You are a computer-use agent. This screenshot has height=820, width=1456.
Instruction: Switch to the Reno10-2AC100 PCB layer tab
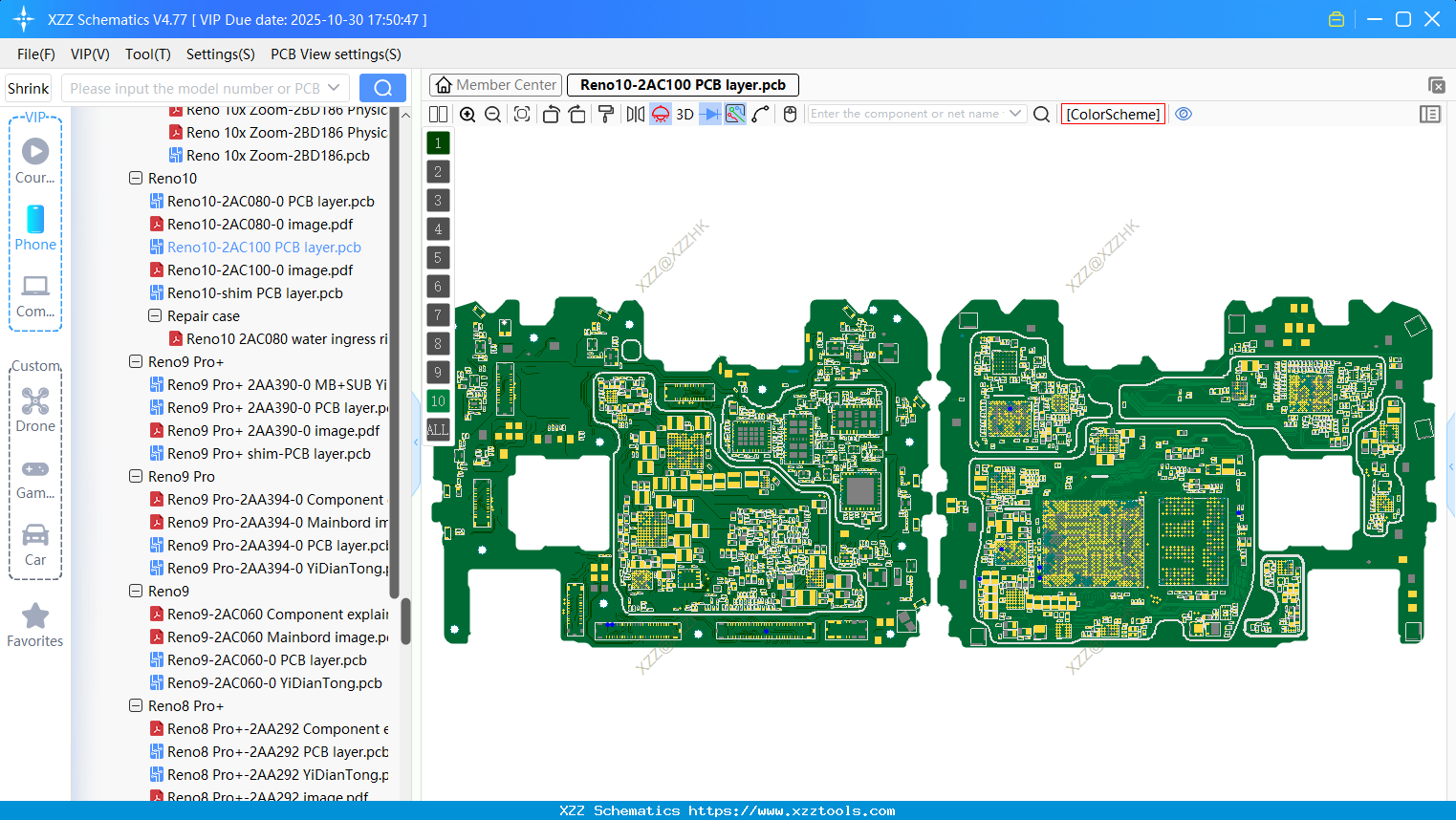tap(682, 84)
